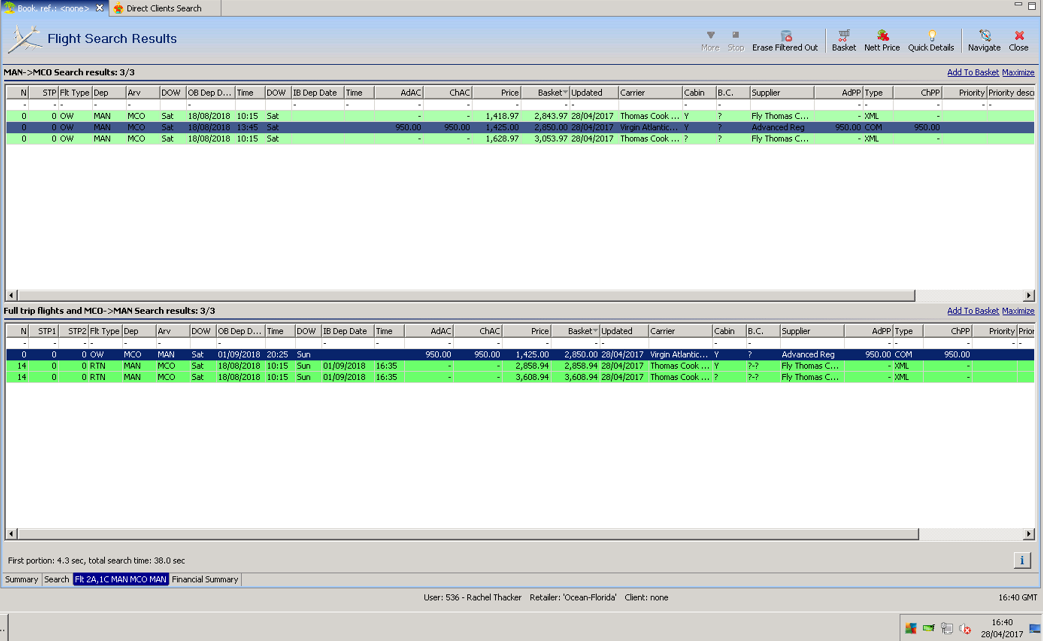This screenshot has width=1043, height=641.
Task: Click IB Dep Date header in lower table
Action: [x=347, y=330]
